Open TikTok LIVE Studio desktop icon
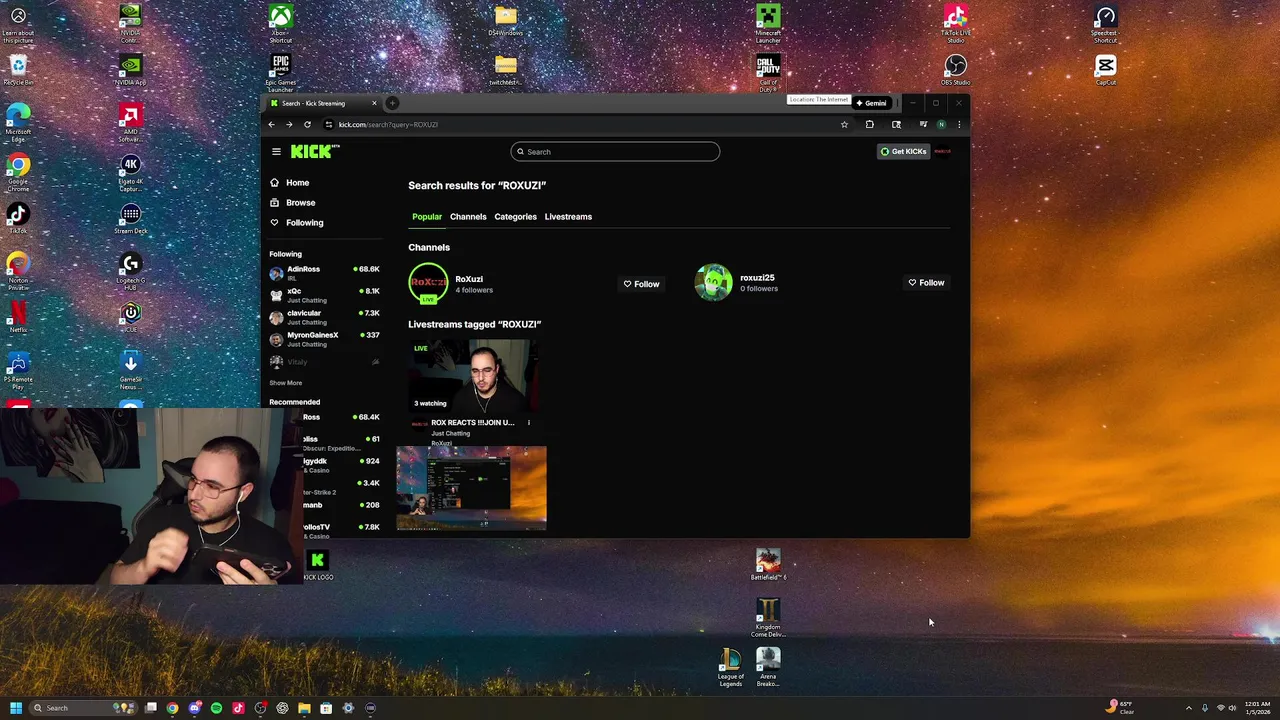Viewport: 1280px width, 720px height. (955, 24)
